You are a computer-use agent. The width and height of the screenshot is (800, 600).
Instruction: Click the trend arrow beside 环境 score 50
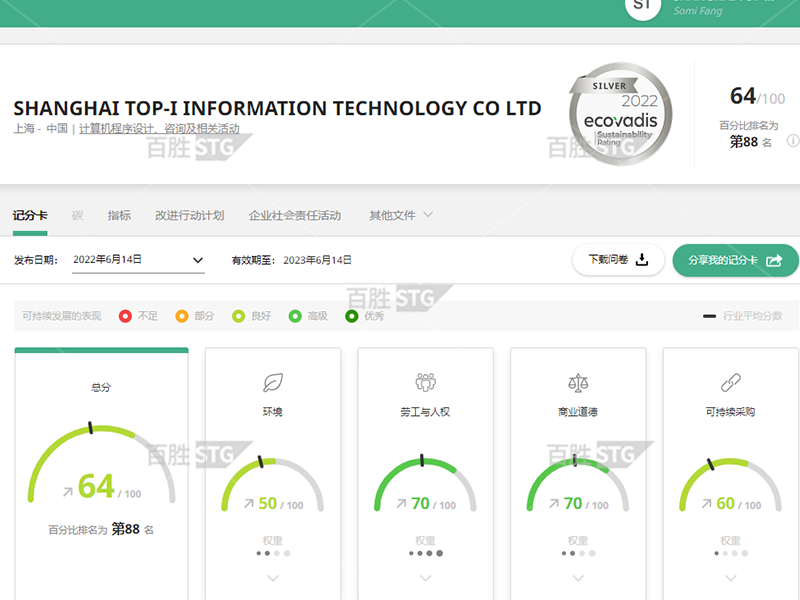(248, 504)
